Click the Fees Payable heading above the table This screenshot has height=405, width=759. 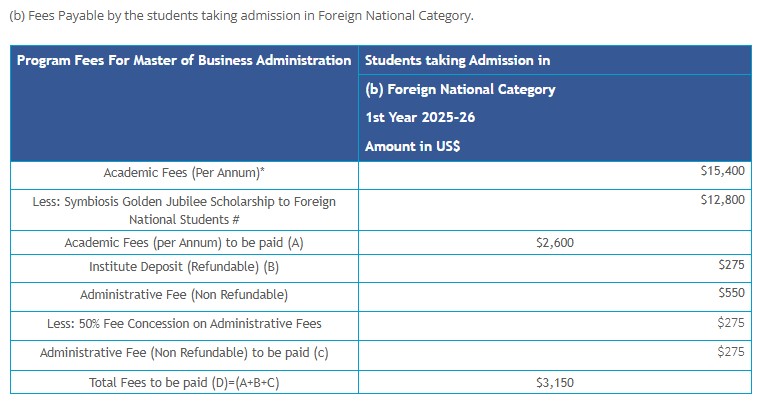pyautogui.click(x=240, y=17)
